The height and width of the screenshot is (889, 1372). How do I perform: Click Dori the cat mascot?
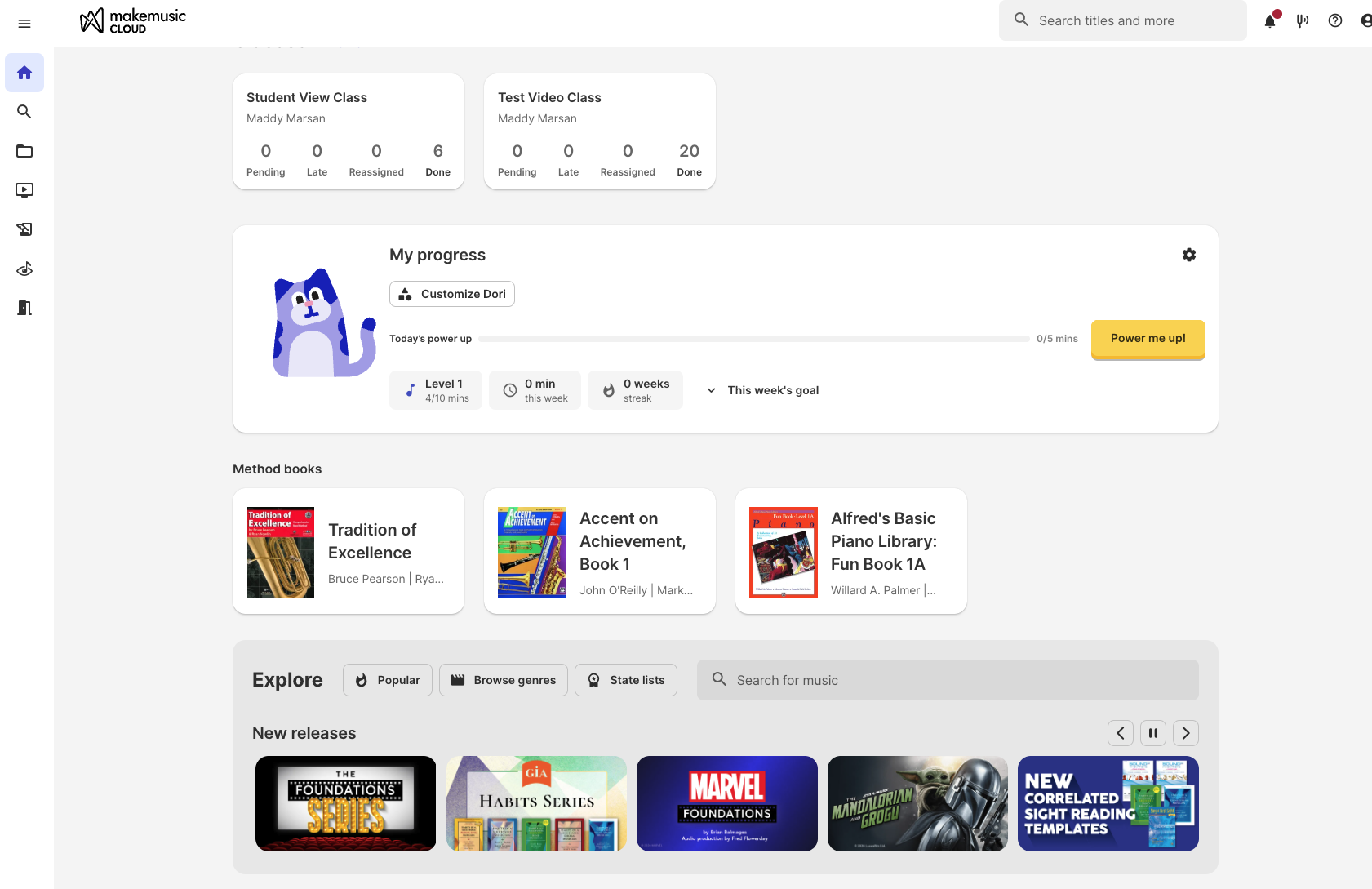323,323
